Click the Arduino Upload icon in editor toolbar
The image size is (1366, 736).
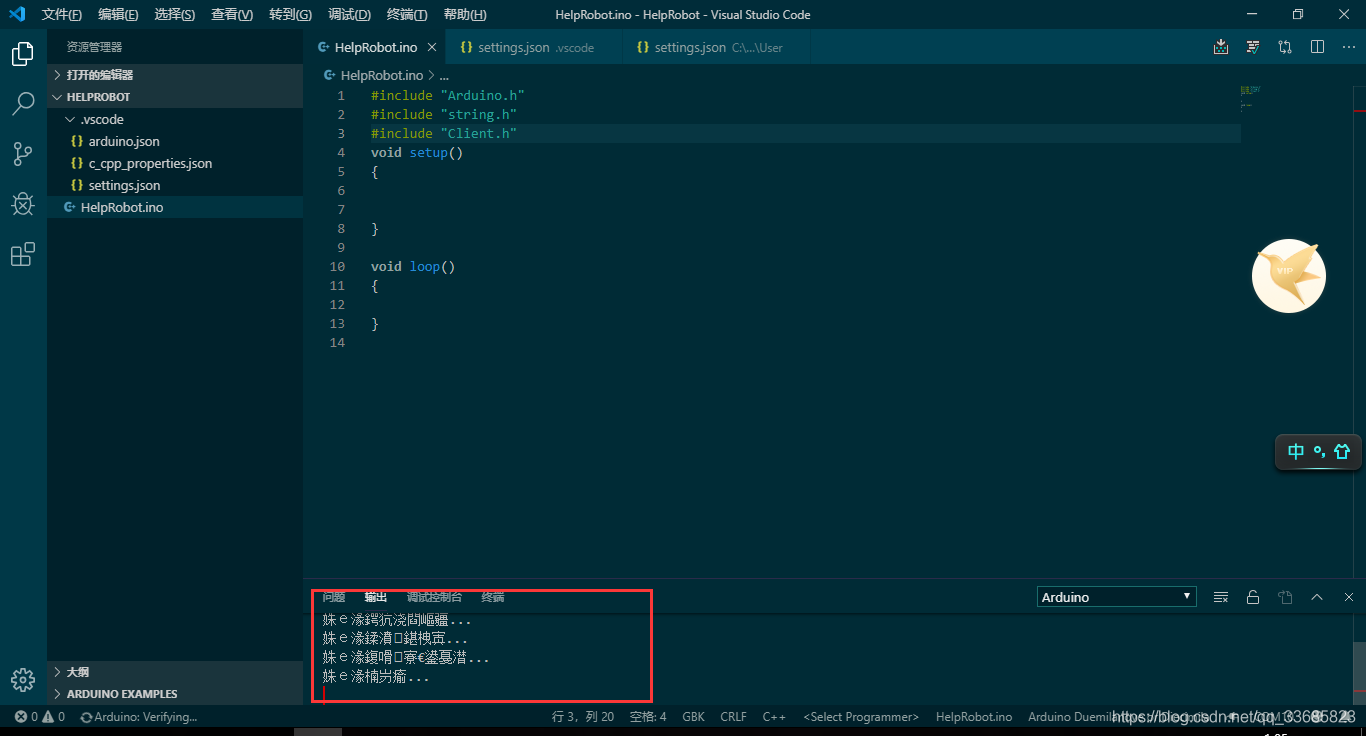tap(1221, 47)
